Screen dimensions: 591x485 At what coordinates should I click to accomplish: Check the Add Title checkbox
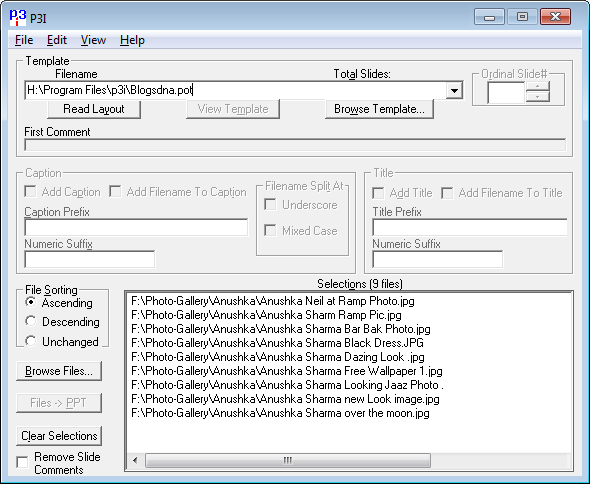click(x=378, y=193)
